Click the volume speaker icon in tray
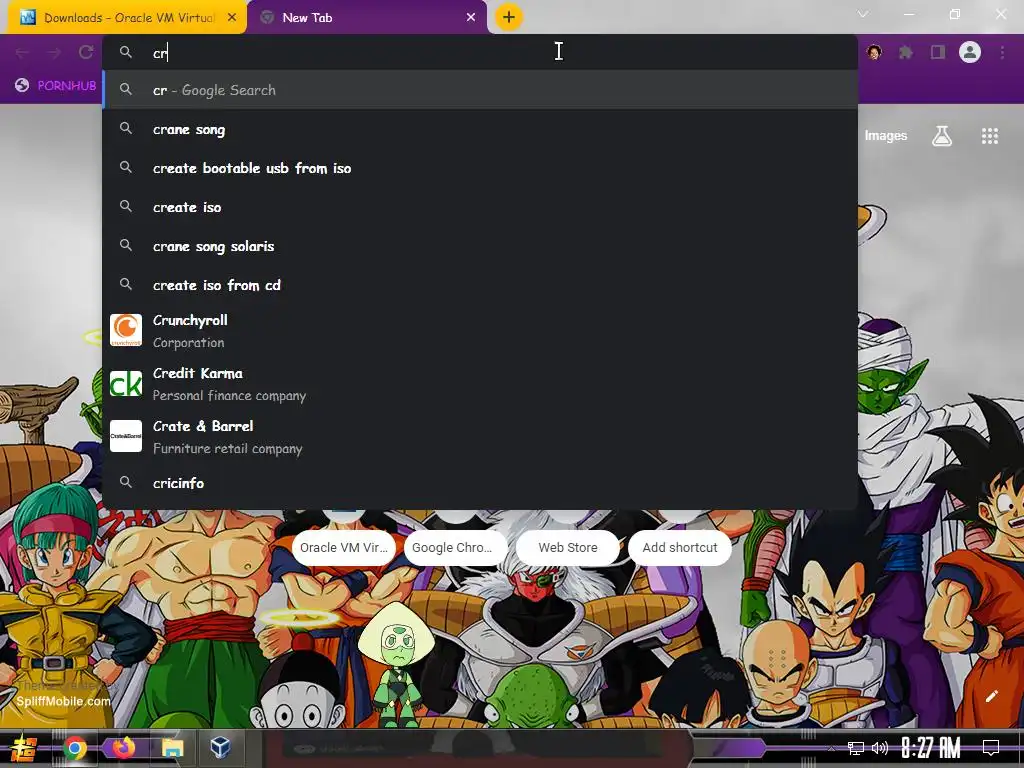This screenshot has height=768, width=1024. (880, 748)
